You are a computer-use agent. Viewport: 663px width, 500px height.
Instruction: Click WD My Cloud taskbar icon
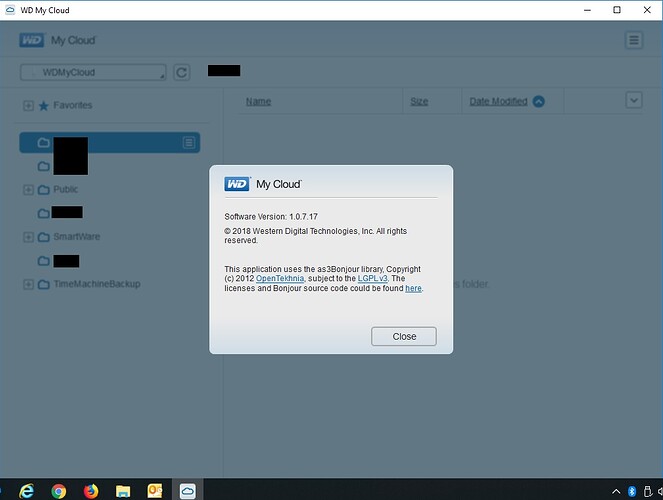187,490
